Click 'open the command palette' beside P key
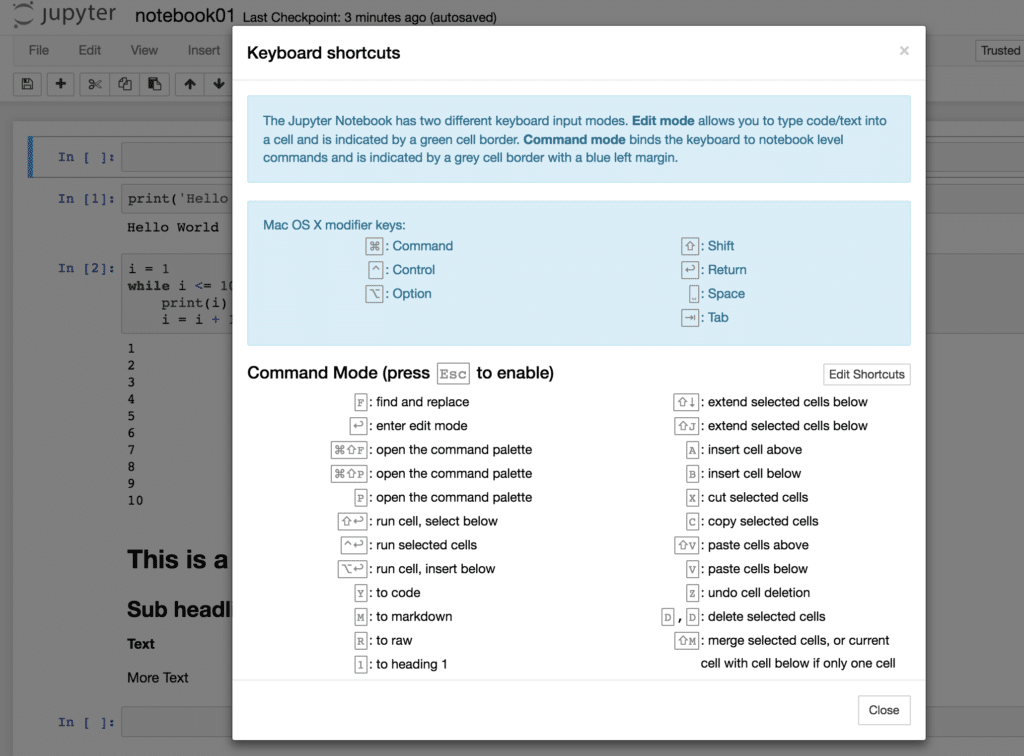The width and height of the screenshot is (1024, 756). click(x=454, y=497)
